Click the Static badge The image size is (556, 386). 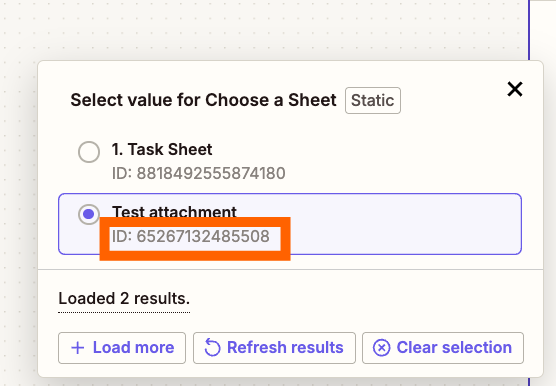(373, 100)
